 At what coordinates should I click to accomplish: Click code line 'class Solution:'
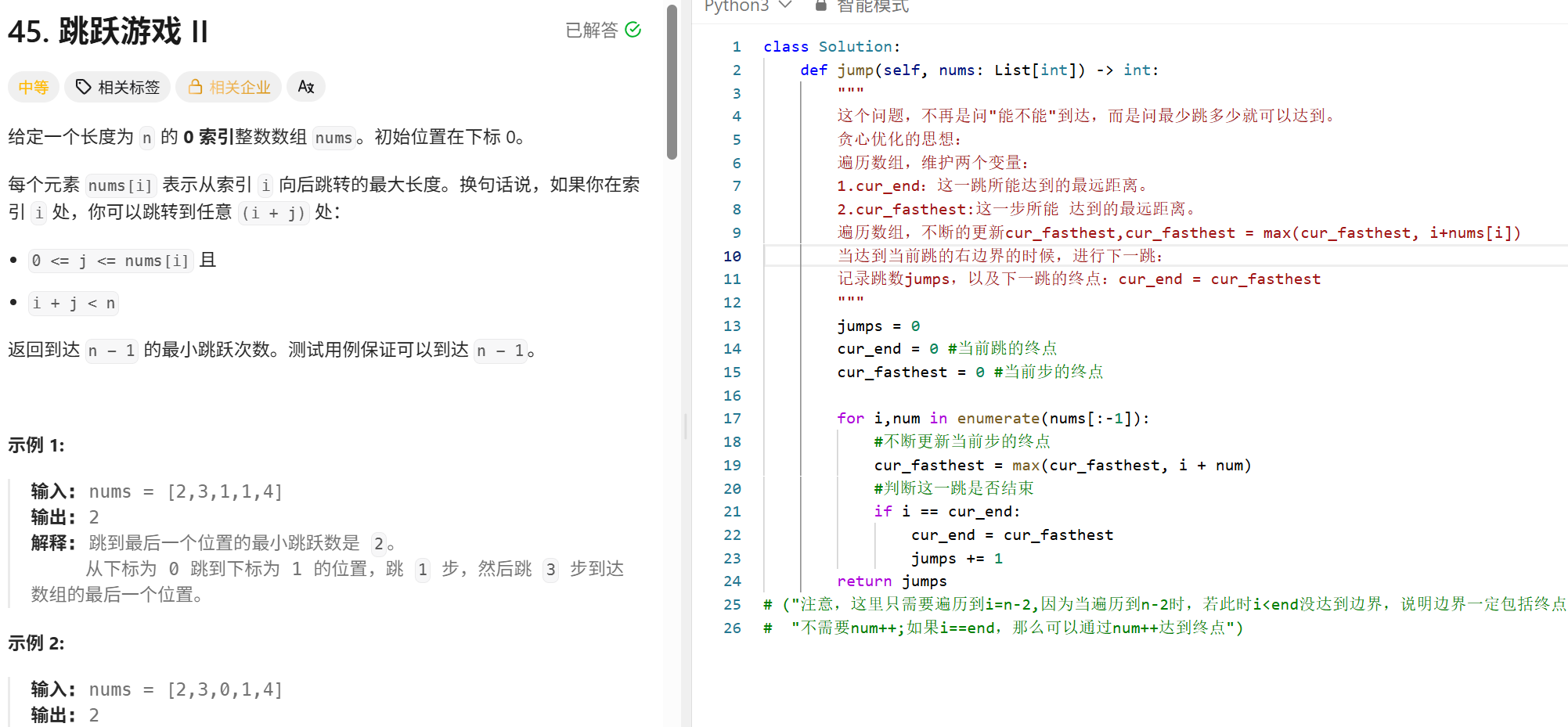pyautogui.click(x=832, y=47)
